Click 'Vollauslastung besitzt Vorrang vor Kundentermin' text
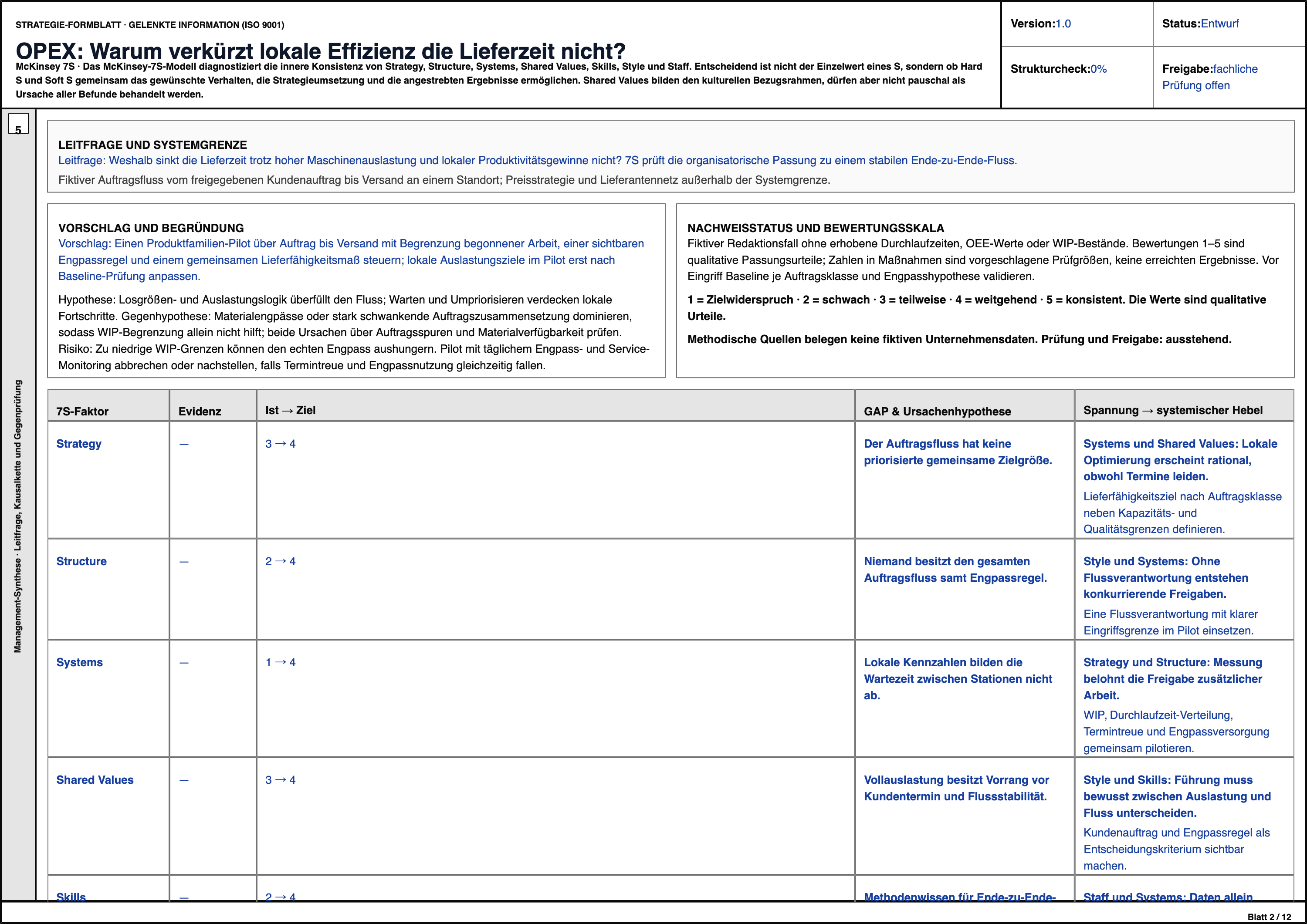 tap(956, 788)
